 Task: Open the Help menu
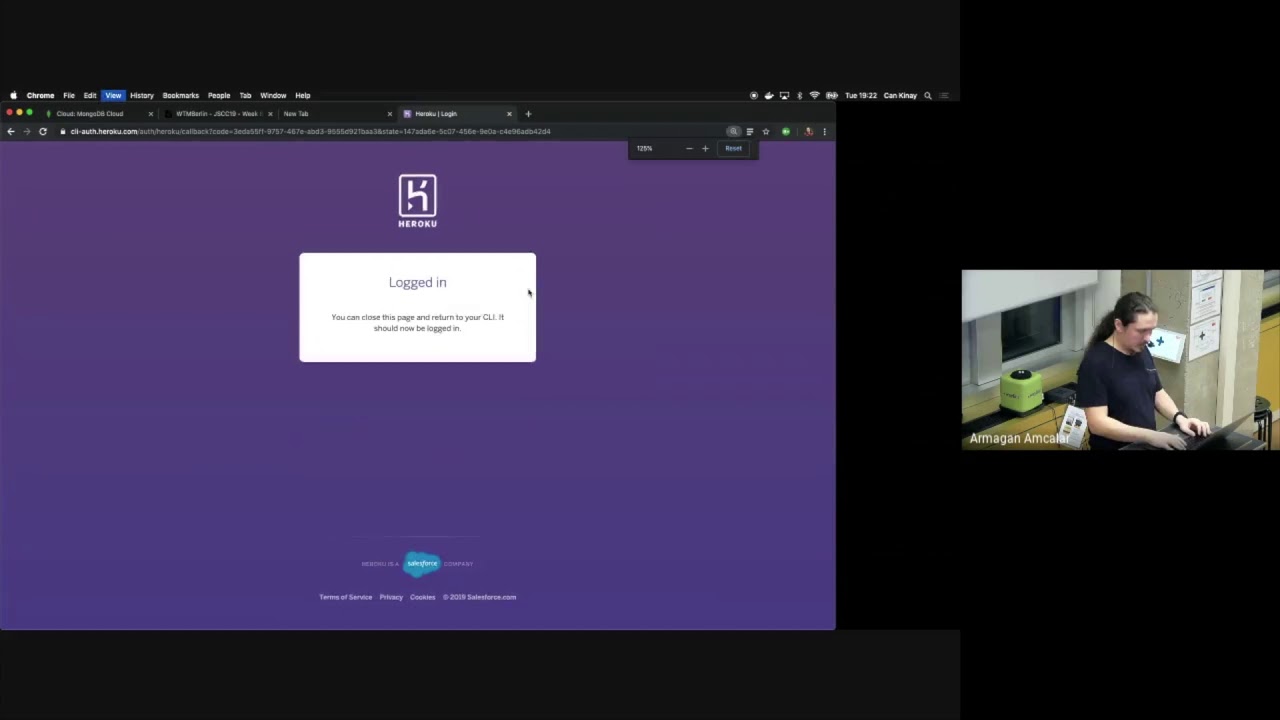303,95
